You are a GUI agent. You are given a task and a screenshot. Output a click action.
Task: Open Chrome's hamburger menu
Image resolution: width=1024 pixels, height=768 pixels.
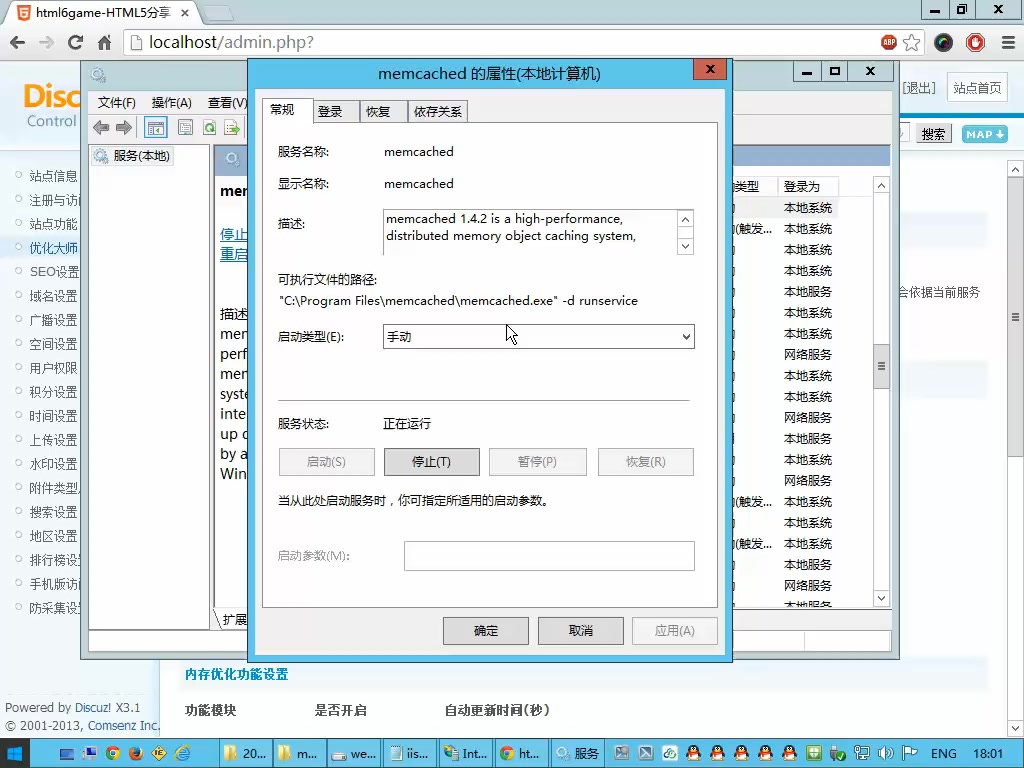(x=1008, y=42)
